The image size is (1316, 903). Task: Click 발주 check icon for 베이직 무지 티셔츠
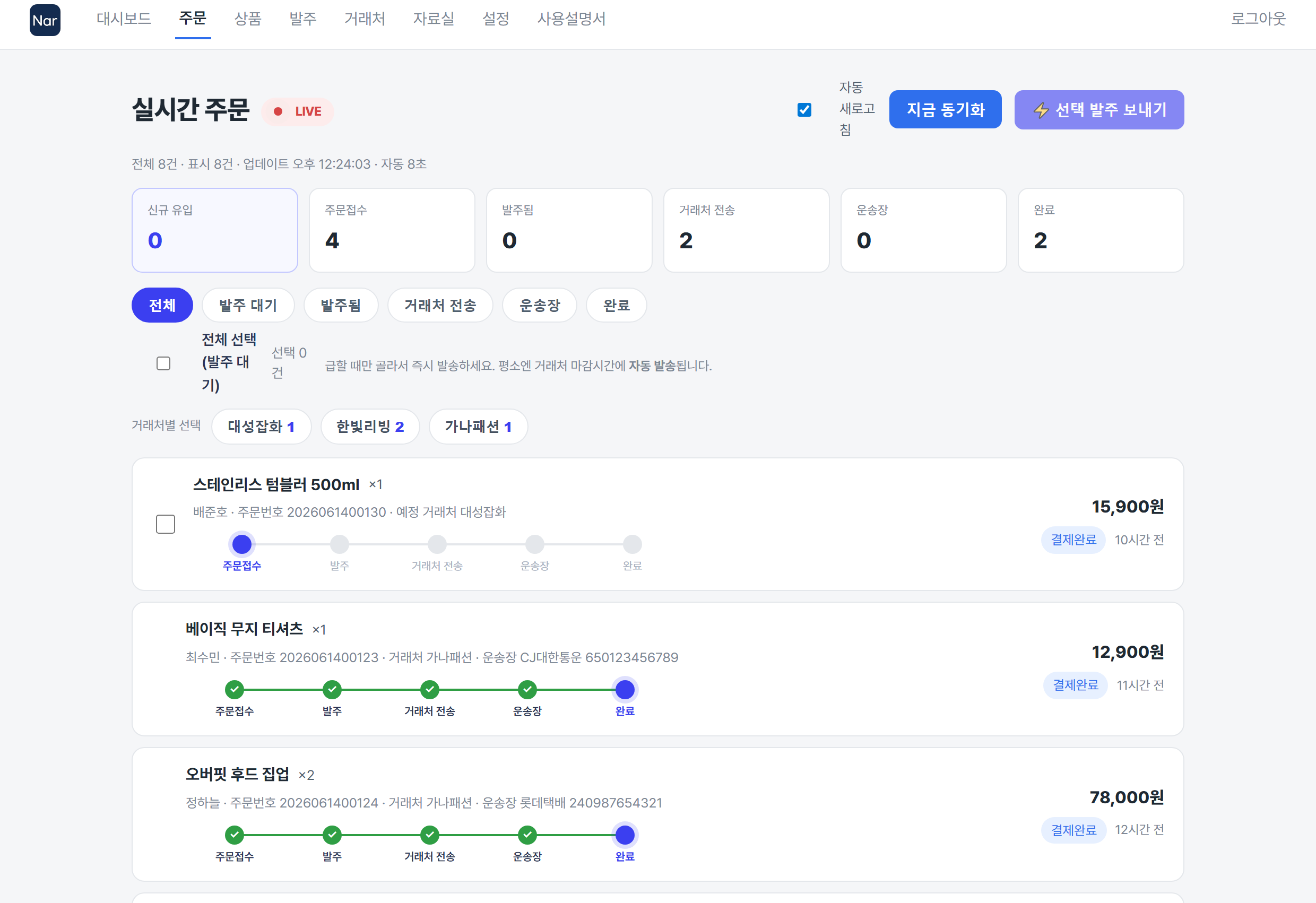332,690
